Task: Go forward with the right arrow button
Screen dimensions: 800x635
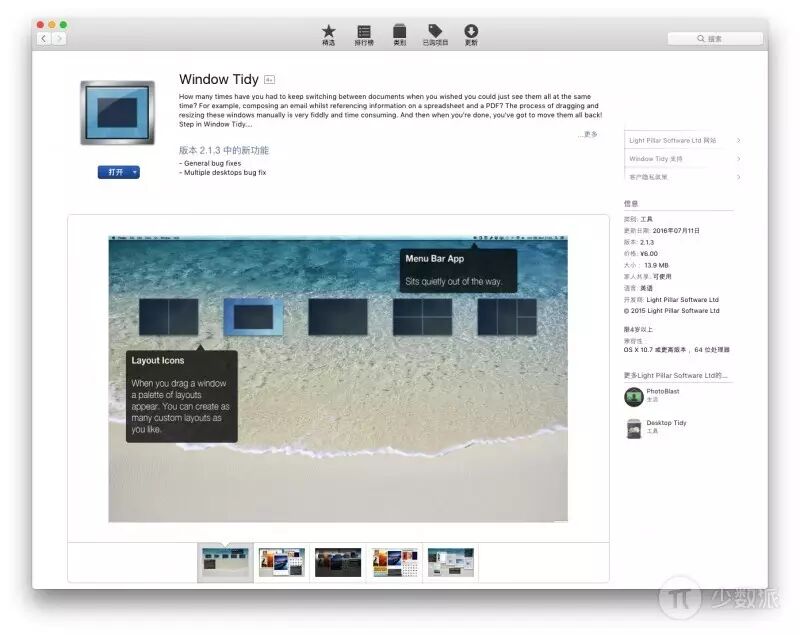Action: 59,38
